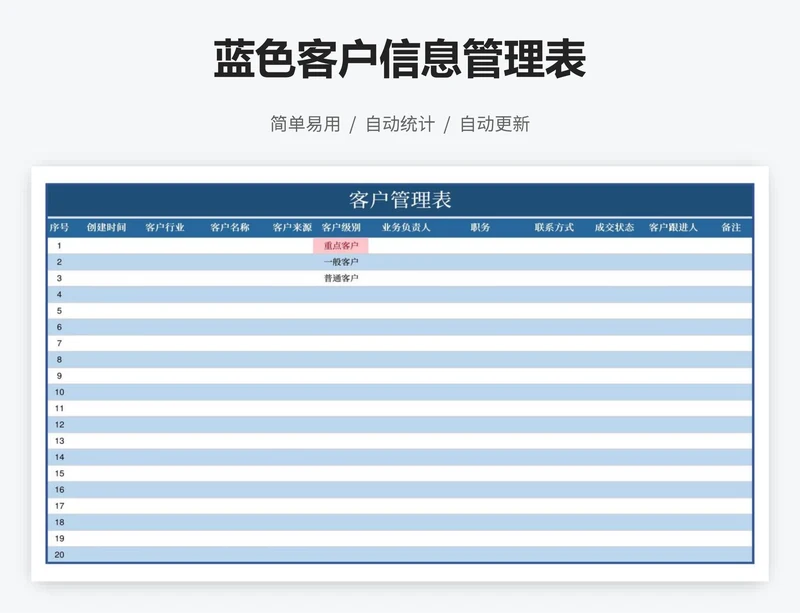Select the 备注 column header
The image size is (800, 613).
coord(731,227)
